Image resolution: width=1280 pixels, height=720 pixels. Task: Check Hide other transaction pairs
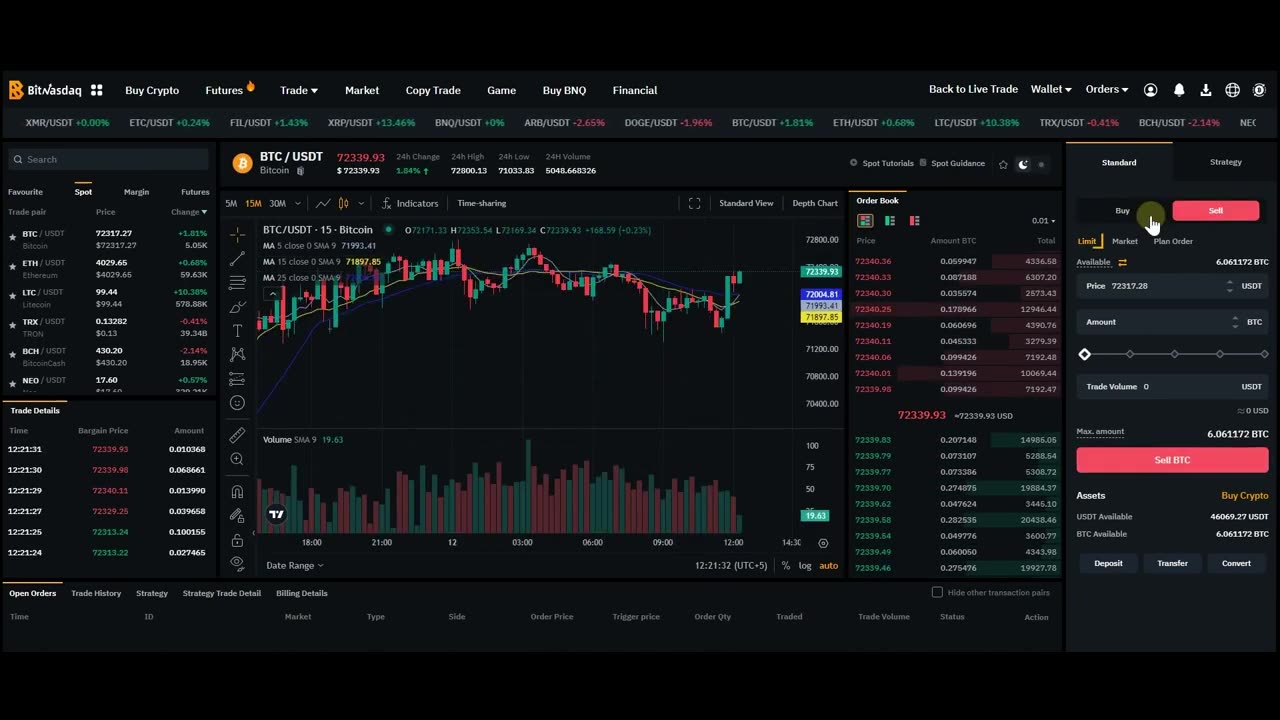pyautogui.click(x=937, y=592)
